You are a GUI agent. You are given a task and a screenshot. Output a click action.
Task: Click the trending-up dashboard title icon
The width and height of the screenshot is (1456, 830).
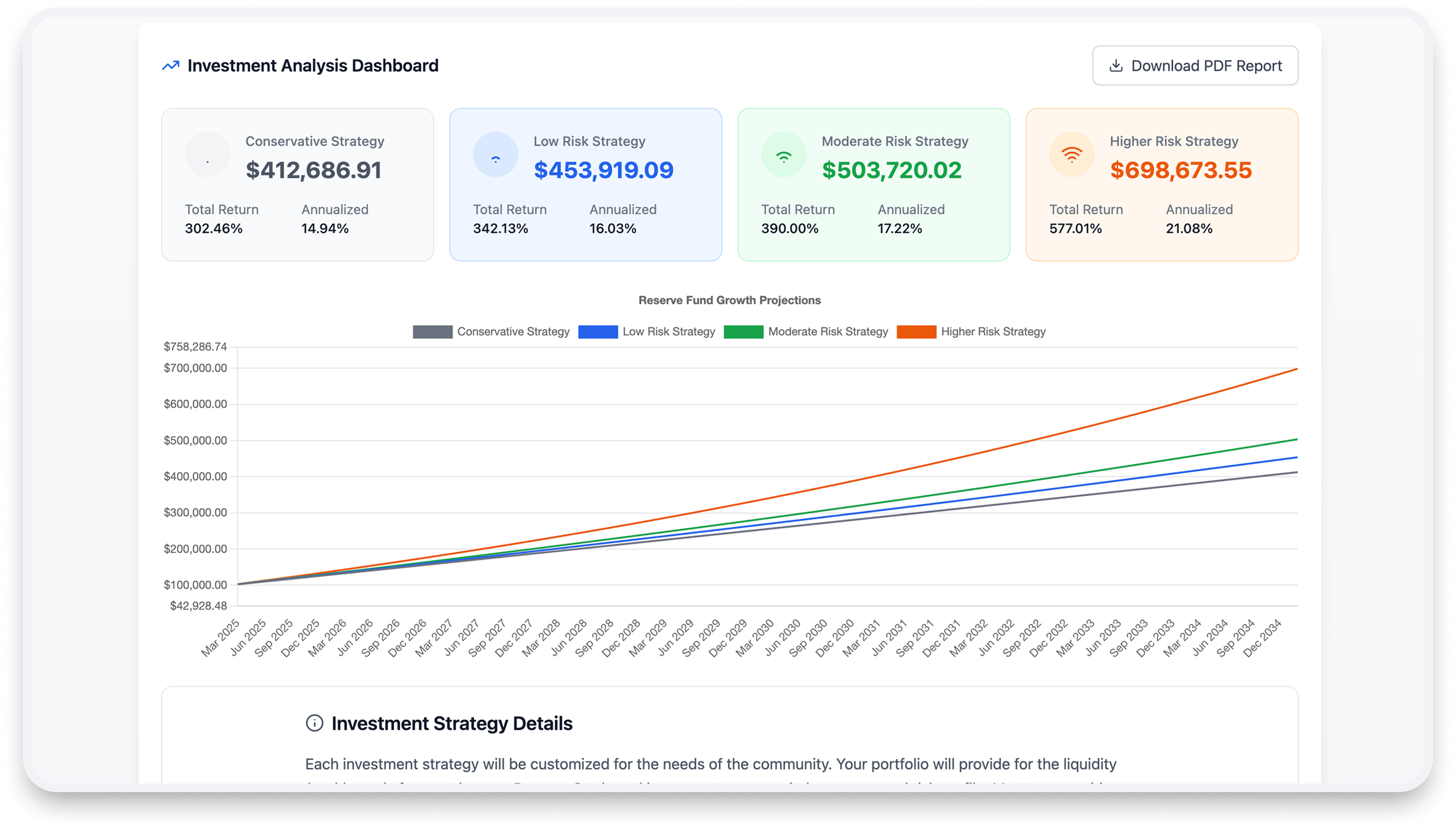(171, 65)
